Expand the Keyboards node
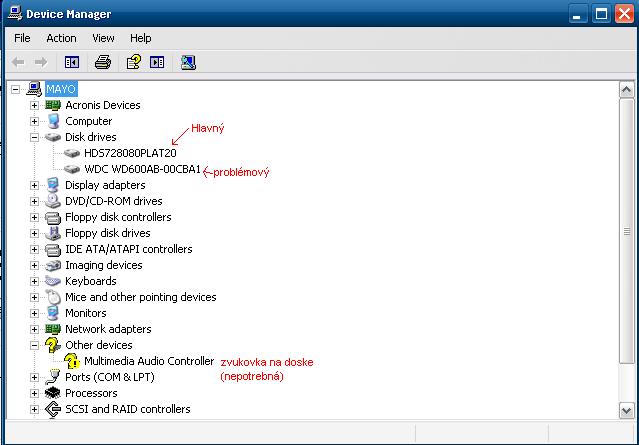Image resolution: width=639 pixels, height=445 pixels. pos(34,282)
